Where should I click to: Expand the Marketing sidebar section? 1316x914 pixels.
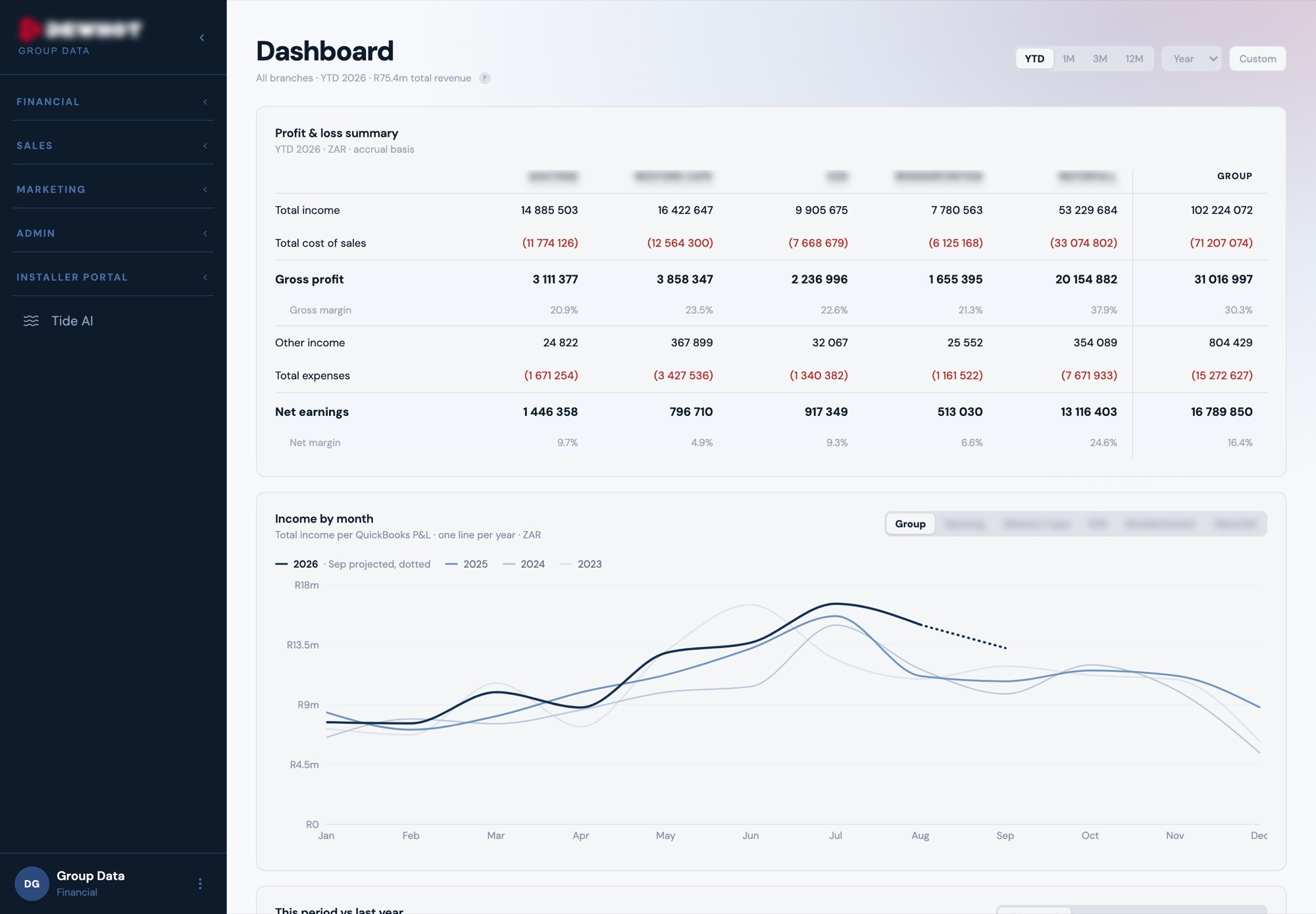113,190
